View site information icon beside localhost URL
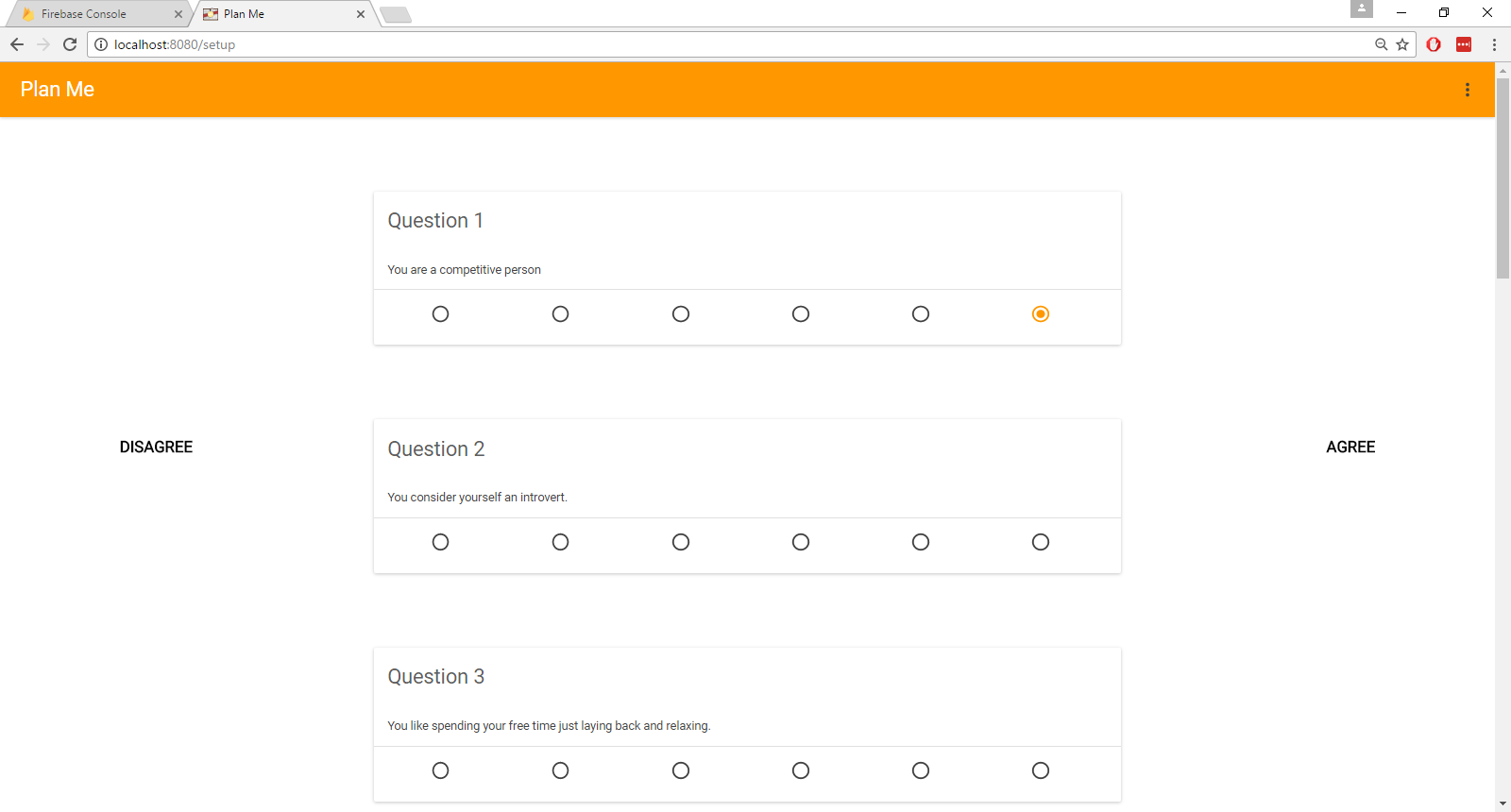Image resolution: width=1511 pixels, height=812 pixels. coord(101,44)
